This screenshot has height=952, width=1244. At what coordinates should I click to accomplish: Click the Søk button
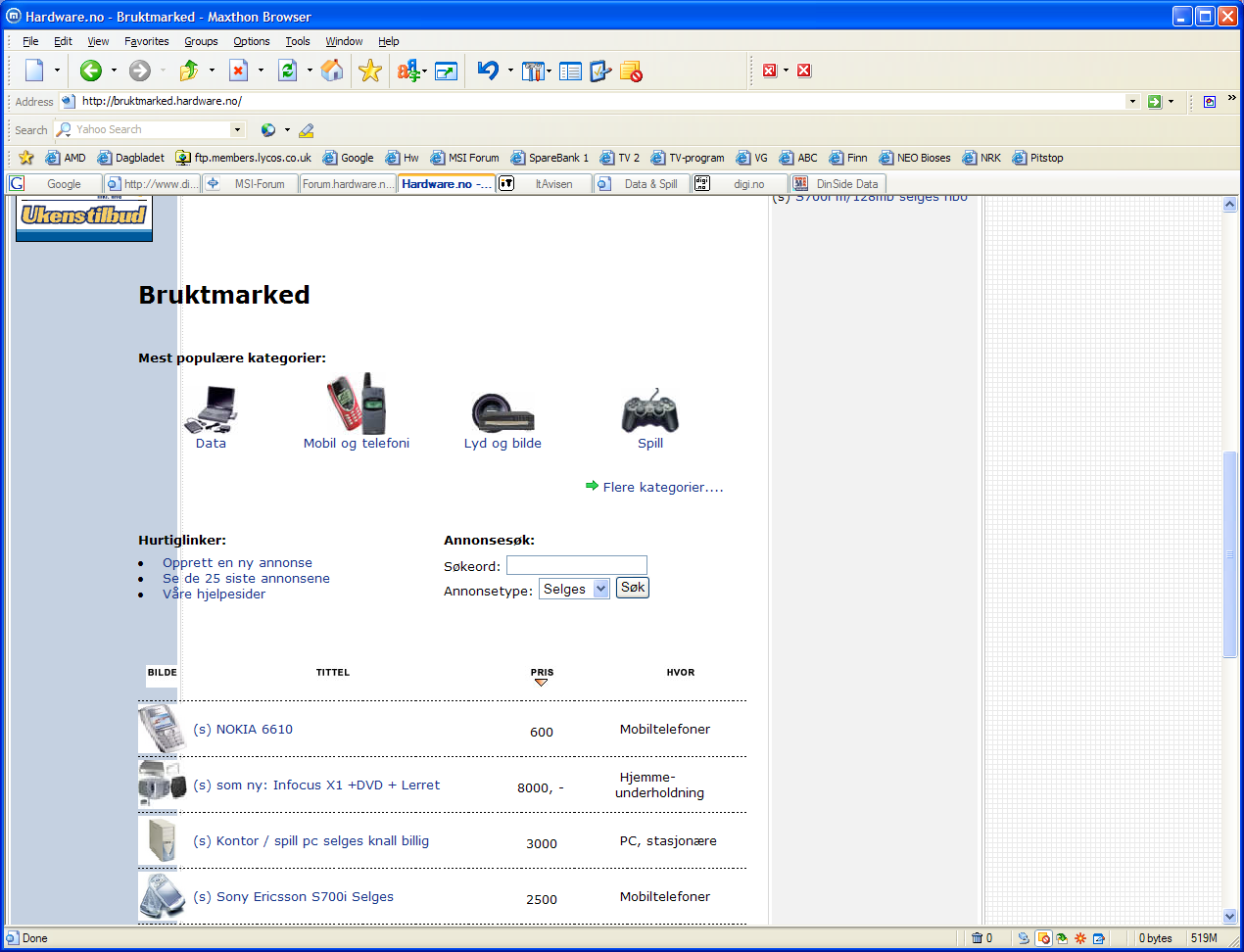coord(633,588)
